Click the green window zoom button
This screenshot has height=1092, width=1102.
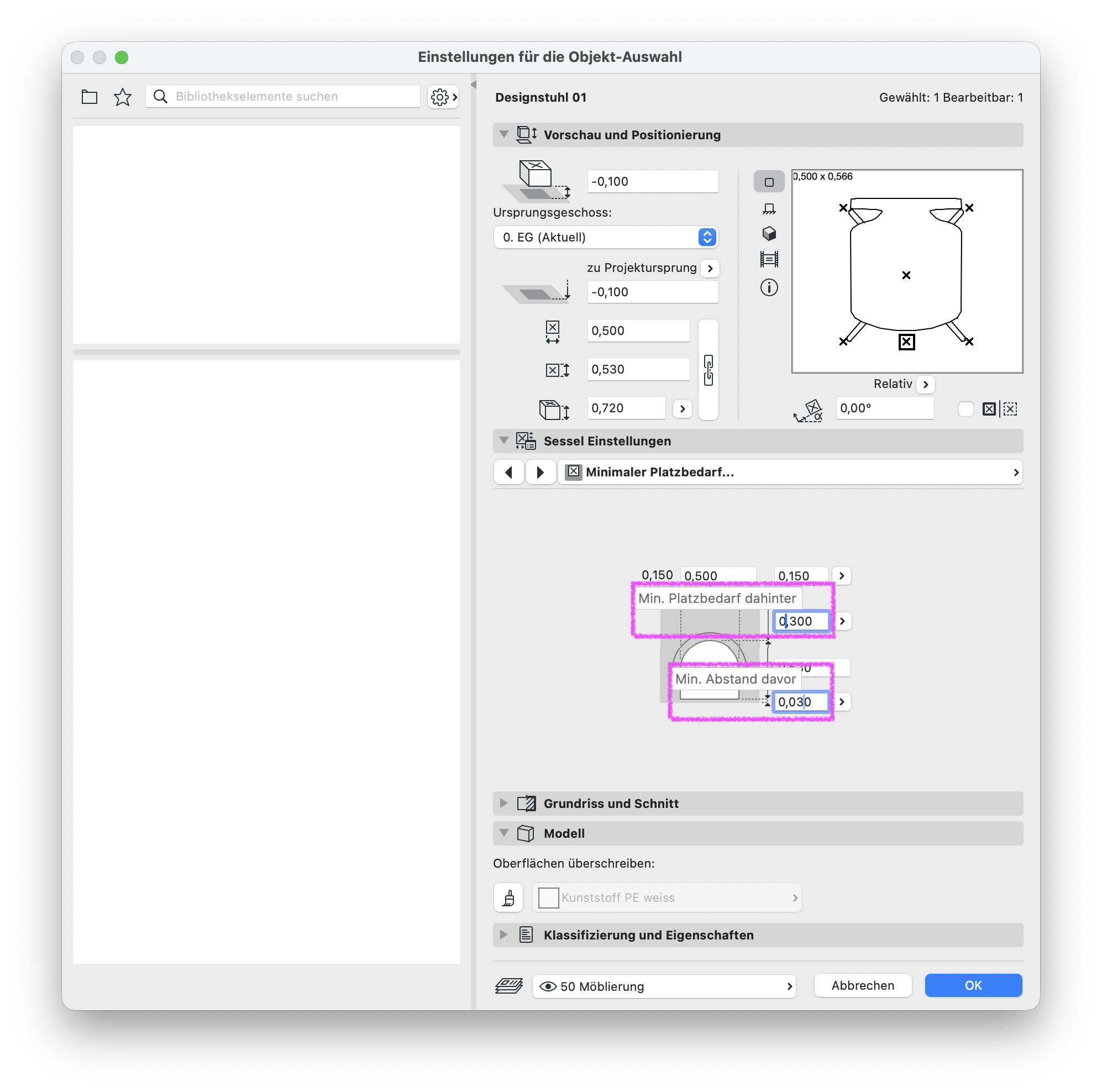pos(122,57)
